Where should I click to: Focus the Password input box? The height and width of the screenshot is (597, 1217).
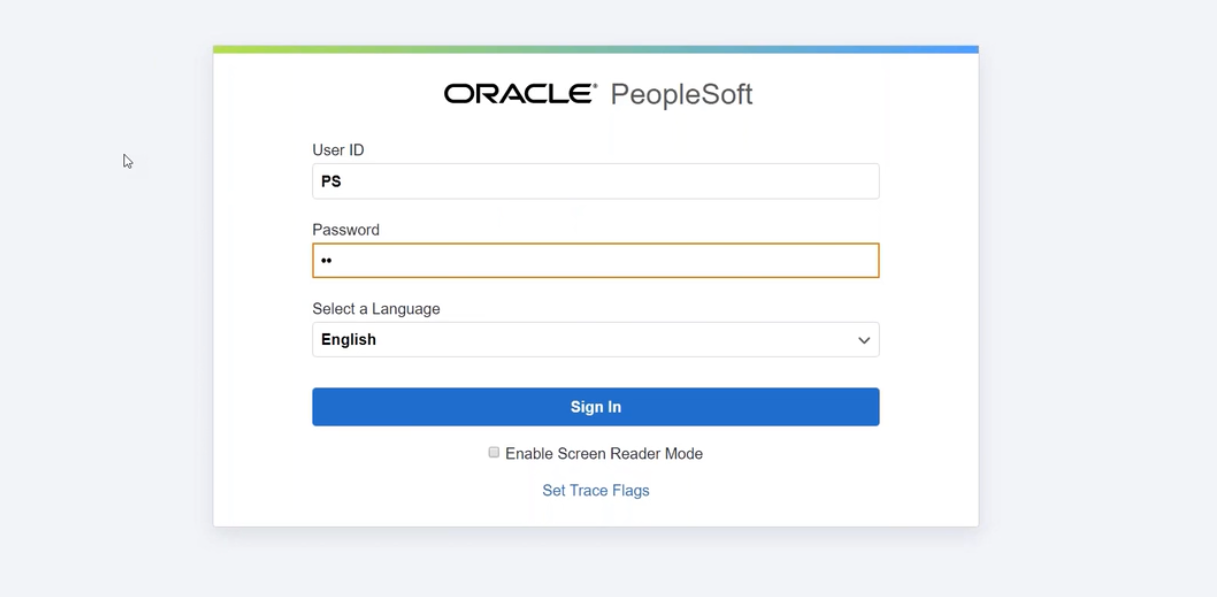click(595, 260)
